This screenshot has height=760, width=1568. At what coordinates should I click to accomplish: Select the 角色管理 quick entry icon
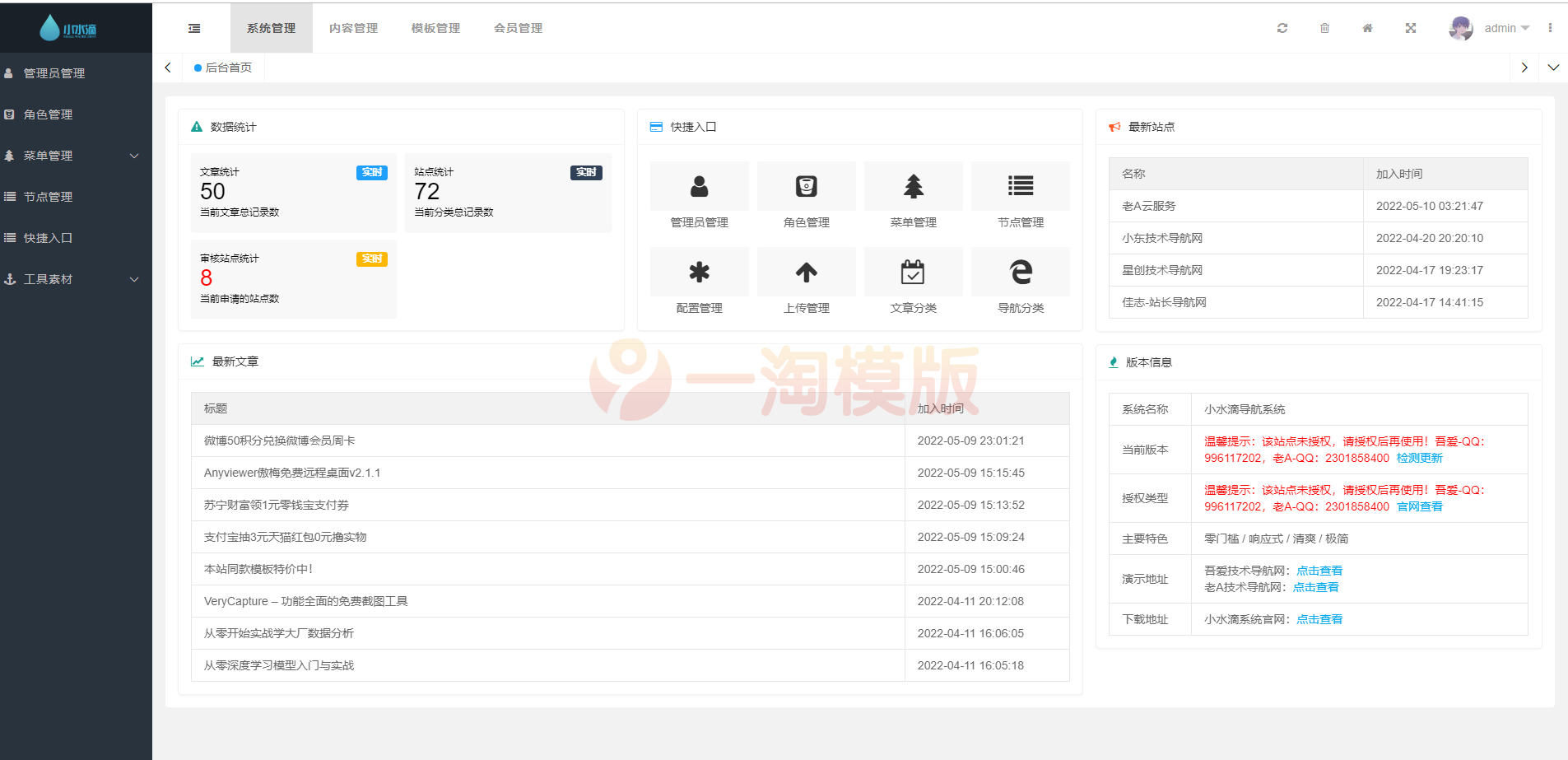pyautogui.click(x=806, y=185)
